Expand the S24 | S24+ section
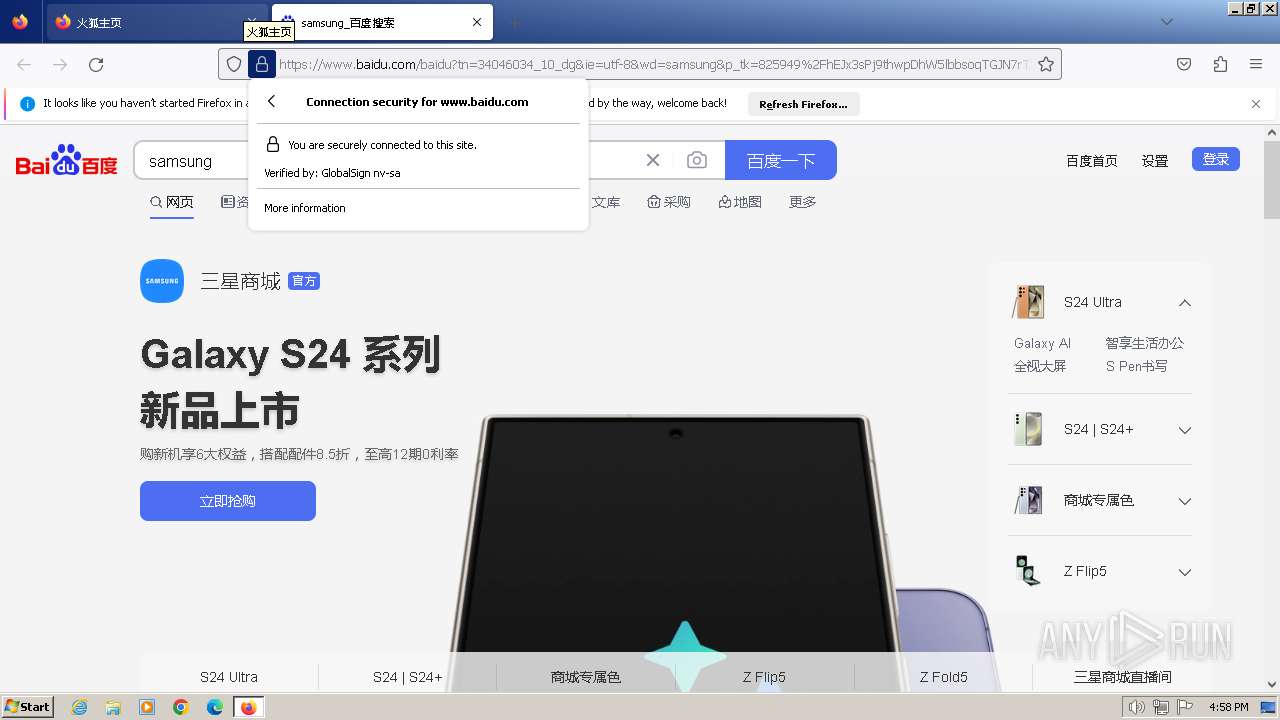This screenshot has height=720, width=1280. [1184, 430]
